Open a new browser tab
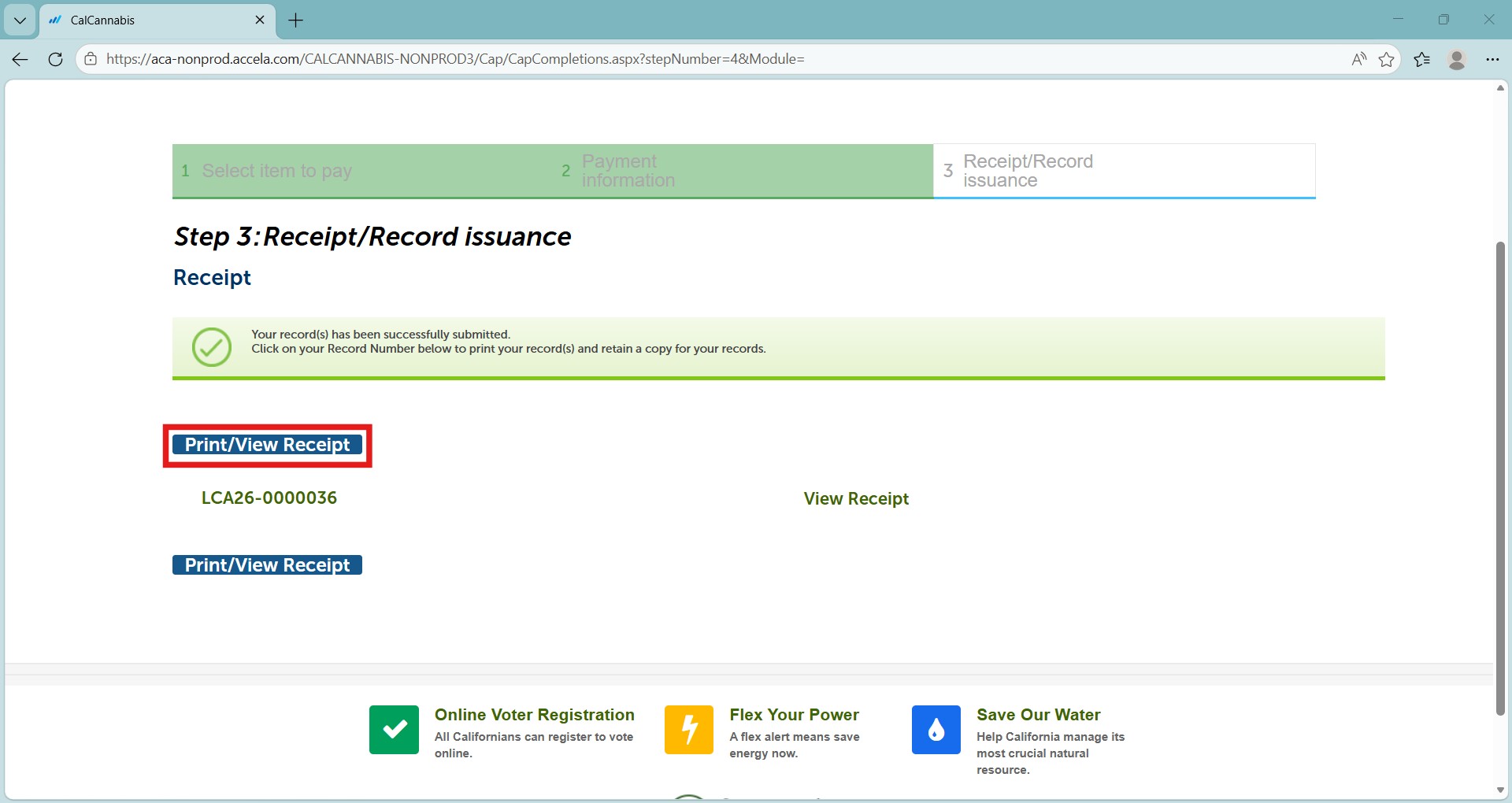Viewport: 1512px width, 803px height. tap(296, 20)
